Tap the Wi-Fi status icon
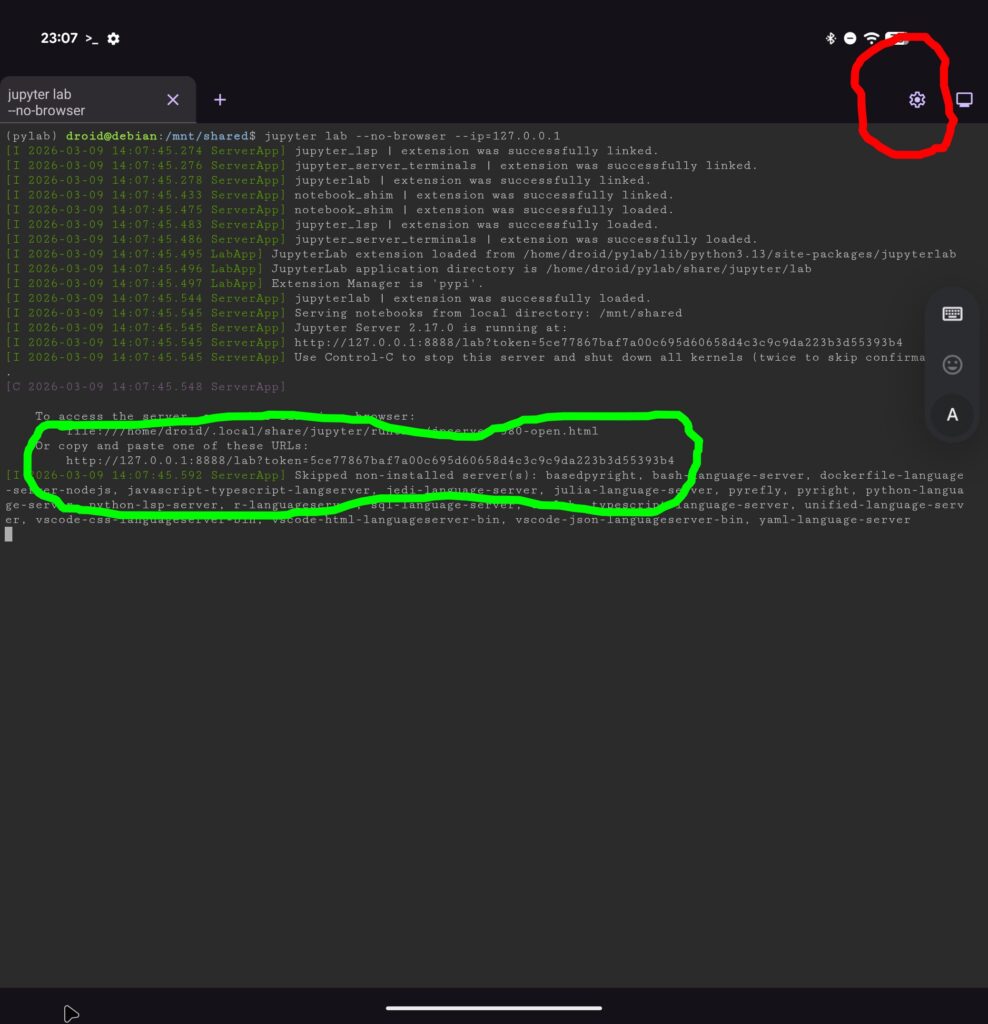988x1024 pixels. pyautogui.click(x=871, y=38)
